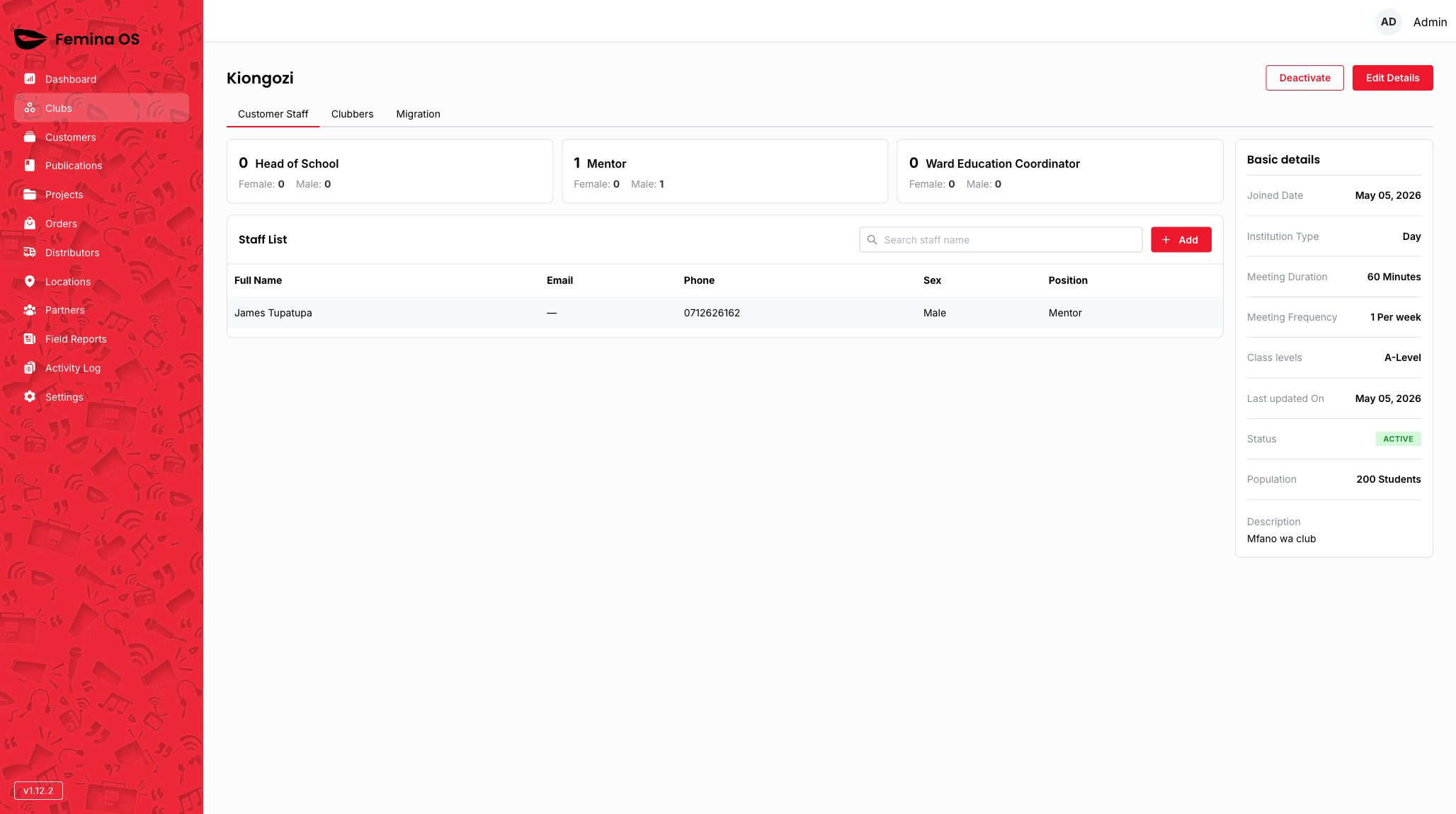1456x814 pixels.
Task: Open Locations via its pin icon
Action: tap(30, 281)
